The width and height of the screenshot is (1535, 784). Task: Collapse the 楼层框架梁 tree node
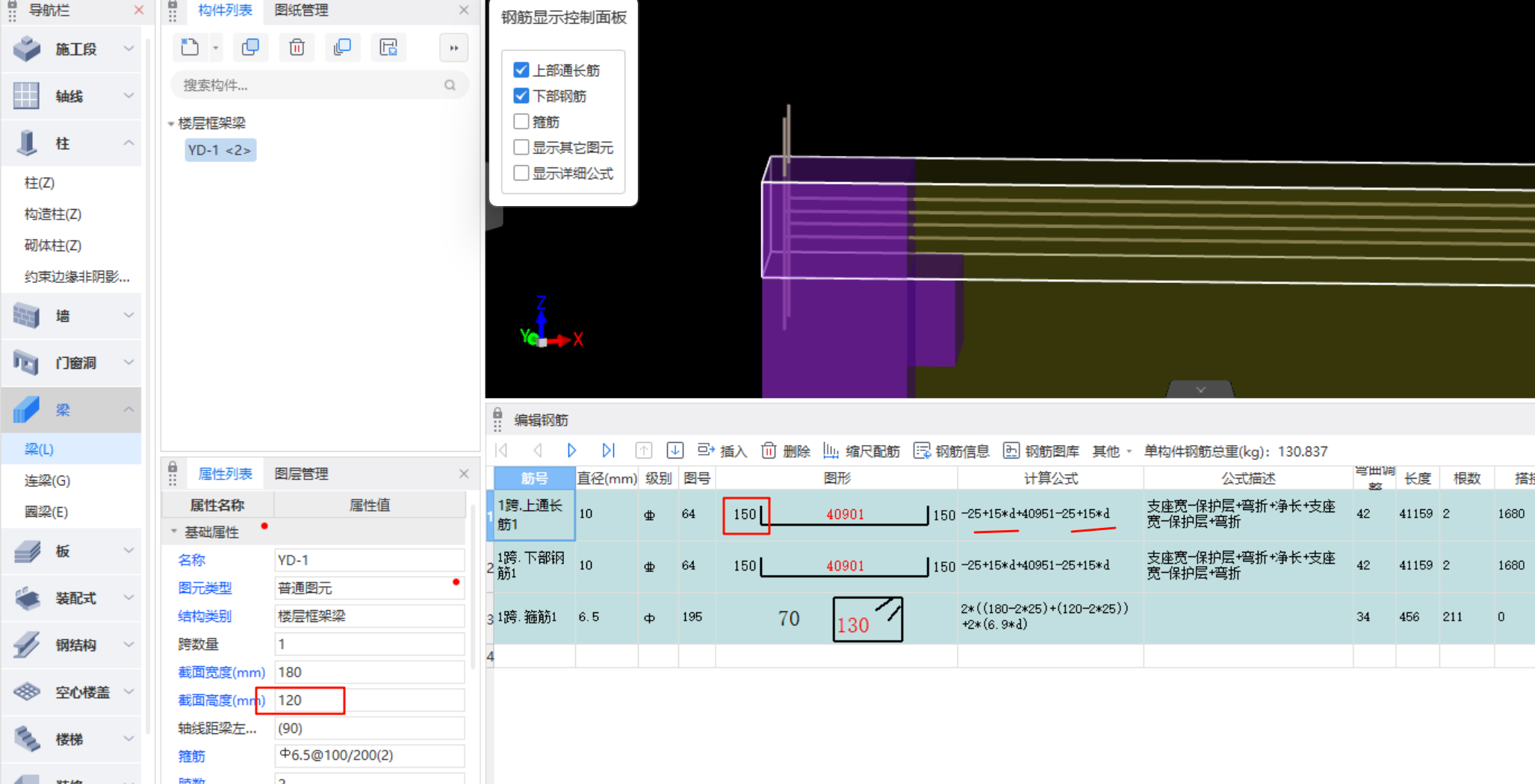pyautogui.click(x=171, y=123)
